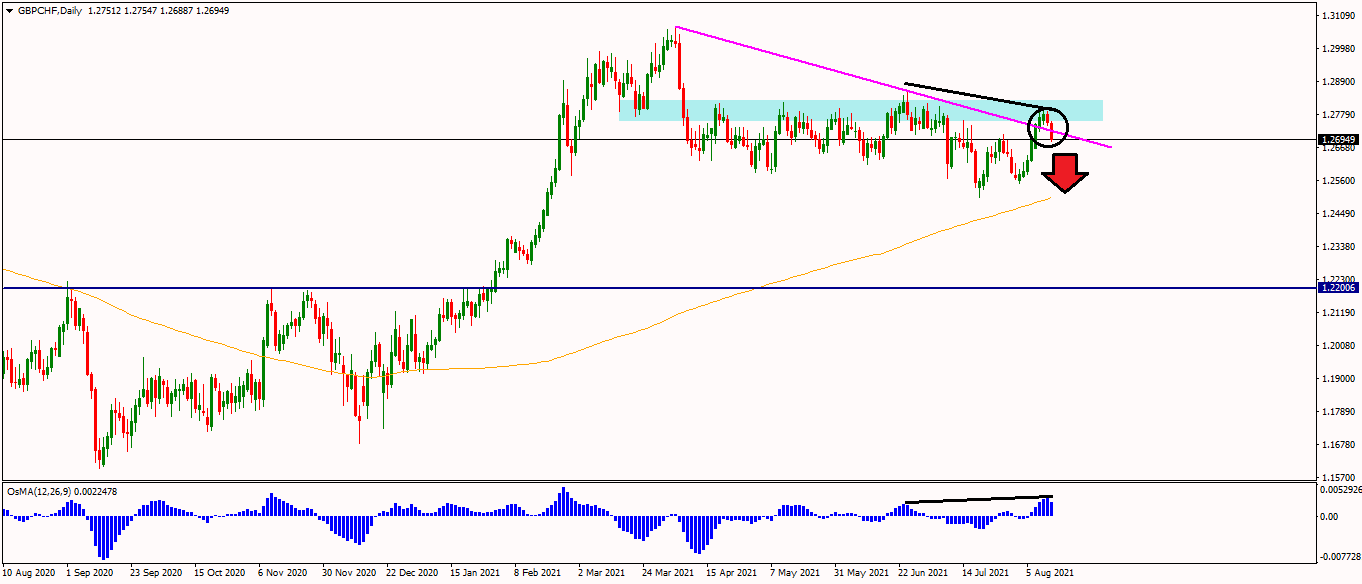The image size is (1362, 584).
Task: Click the chart shift triangle marker at top-left
Action: click(x=9, y=10)
